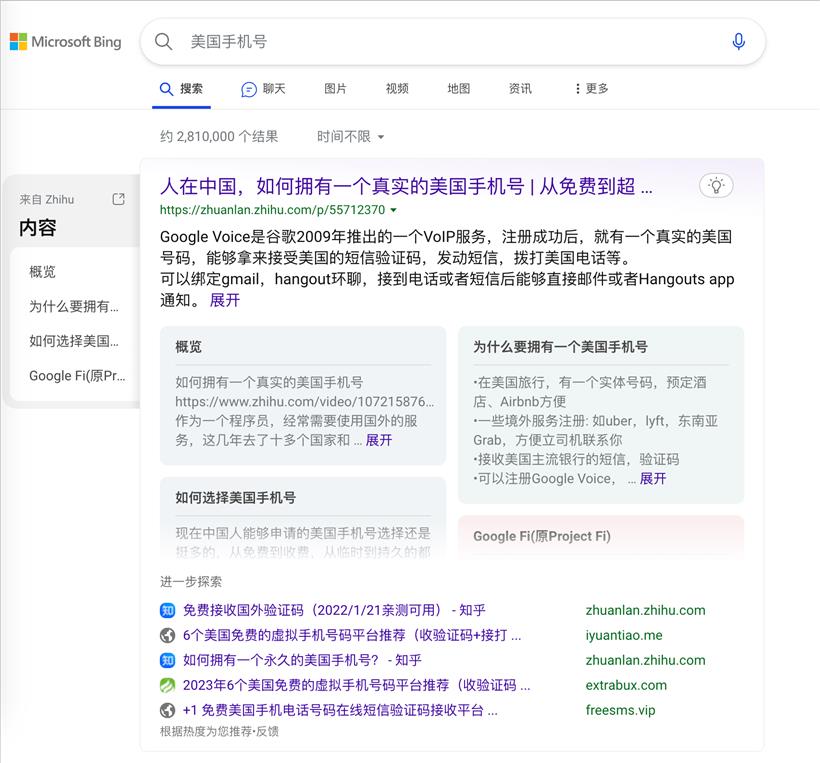Click the iyuantiao.me domain
Image resolution: width=820 pixels, height=763 pixels.
tap(624, 635)
